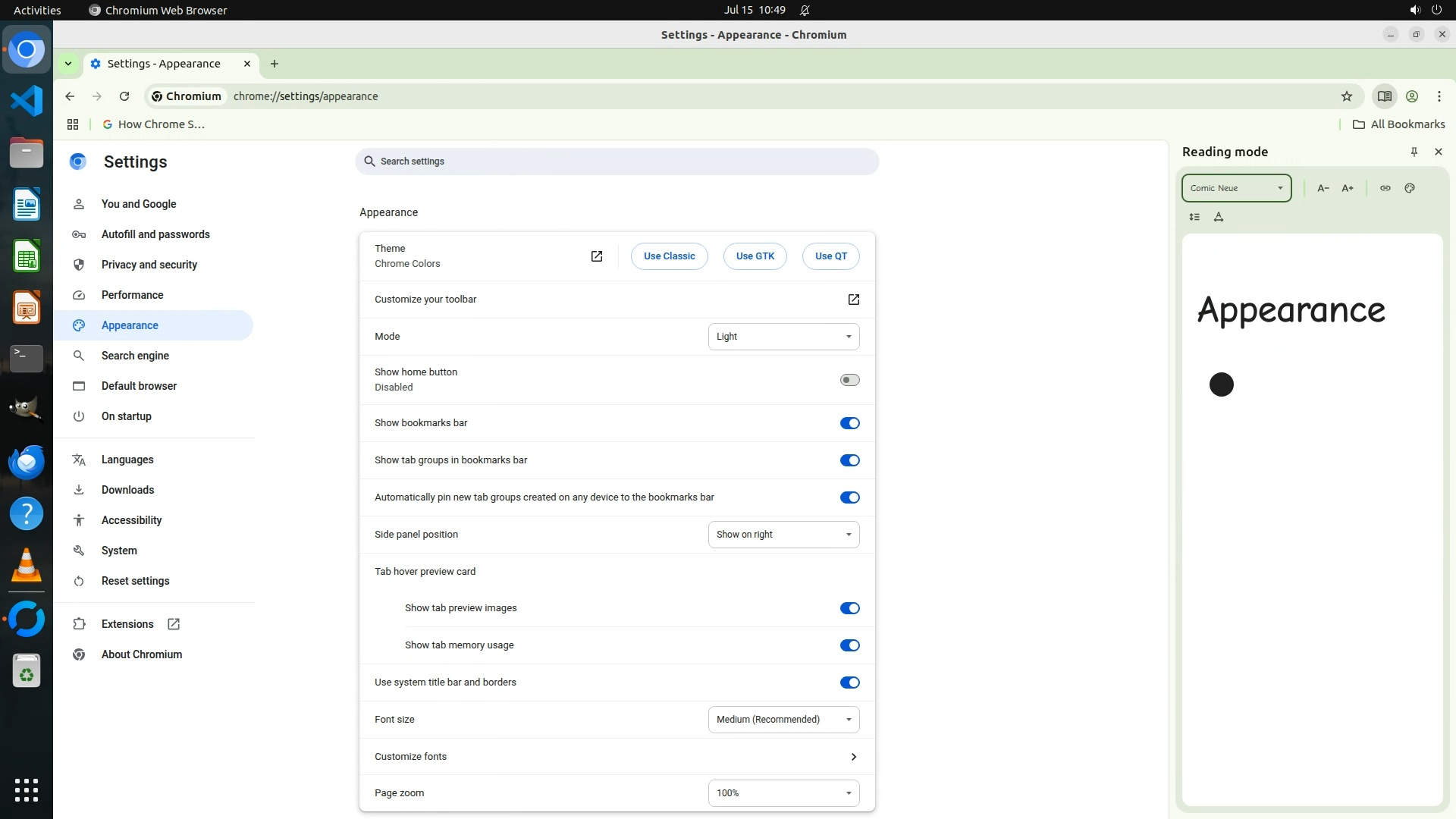Click the Search settings field

point(616,162)
